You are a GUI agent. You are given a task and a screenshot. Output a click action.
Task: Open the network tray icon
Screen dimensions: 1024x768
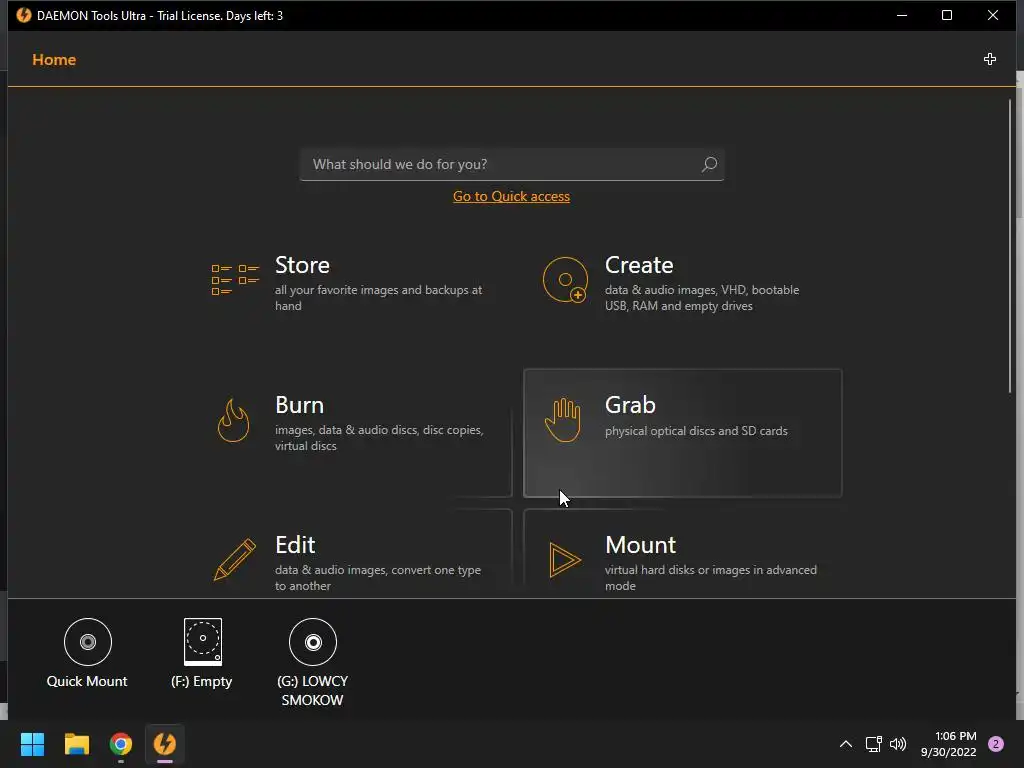[873, 744]
